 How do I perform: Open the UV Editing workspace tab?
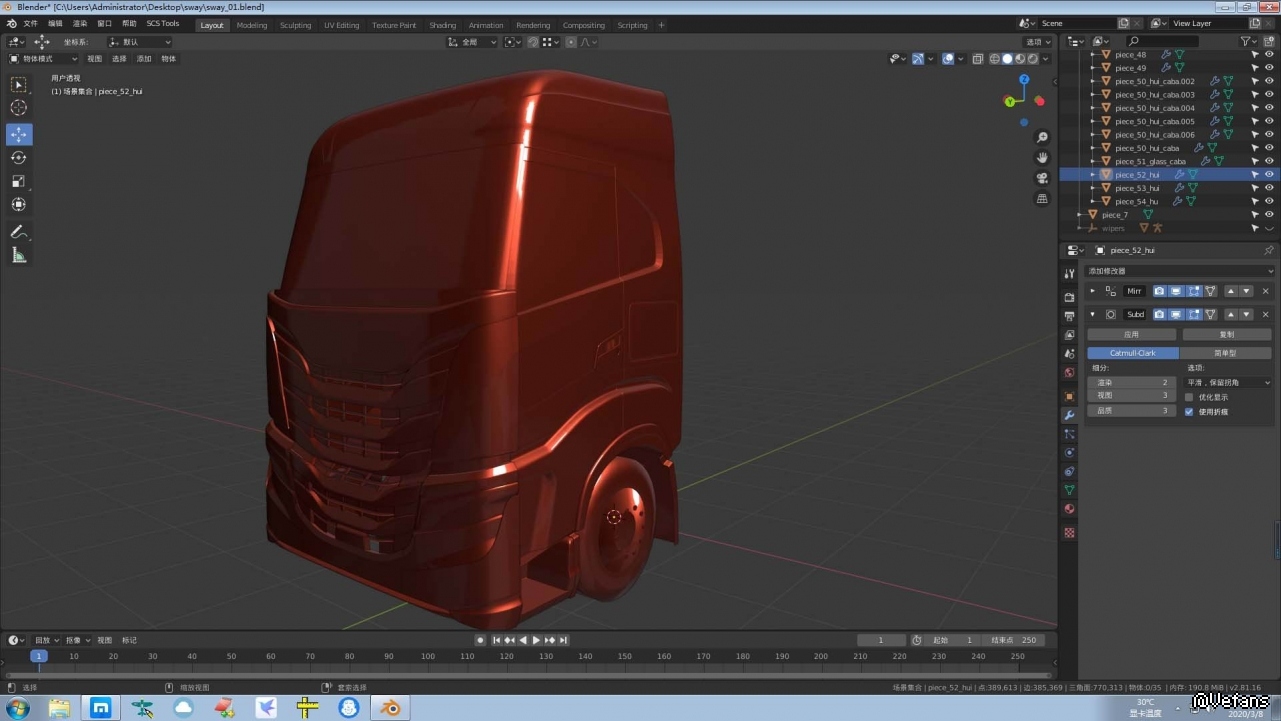(x=341, y=25)
